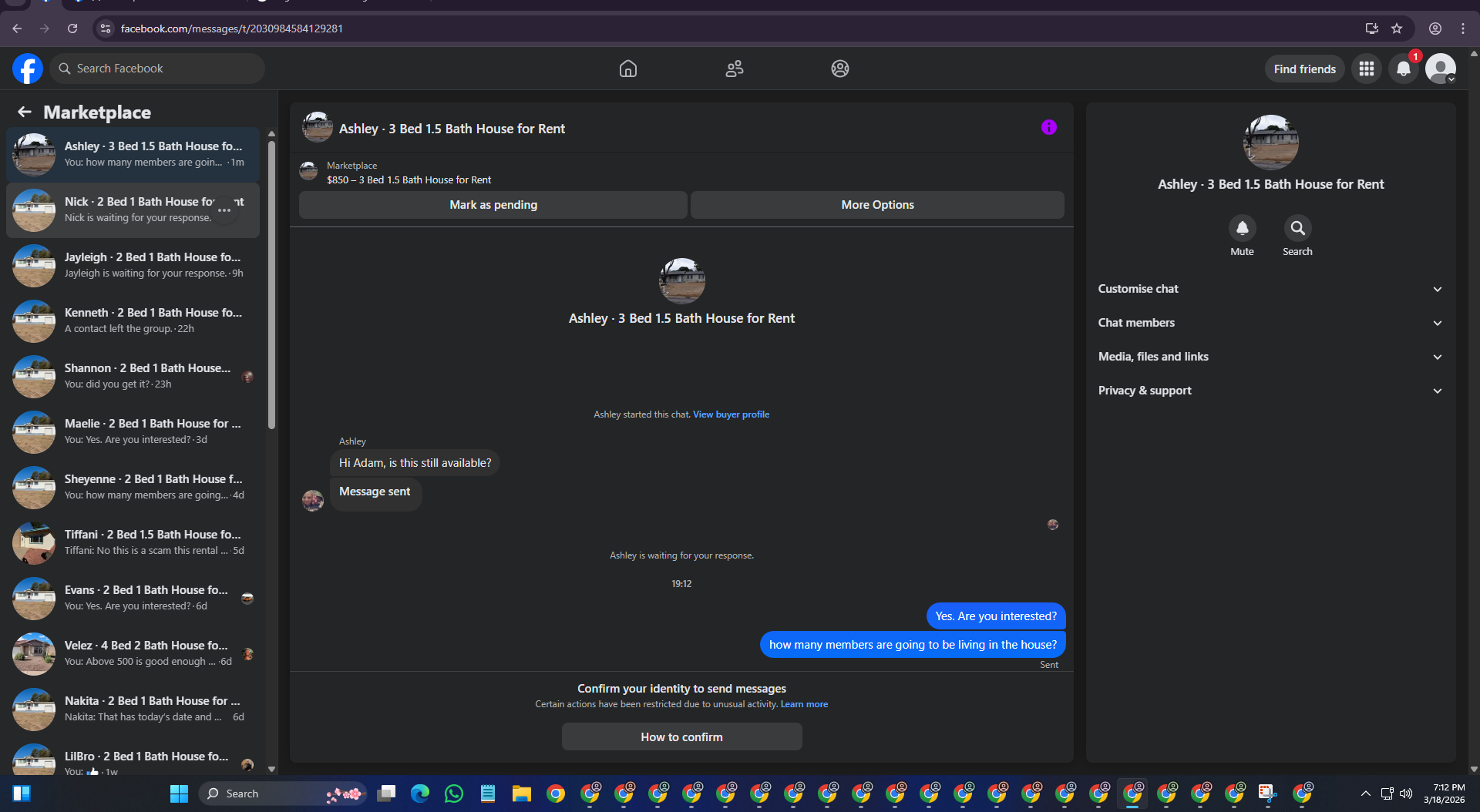Open the Maelie 2 Bed 1 Bath conversation
1480x812 pixels.
click(x=133, y=431)
